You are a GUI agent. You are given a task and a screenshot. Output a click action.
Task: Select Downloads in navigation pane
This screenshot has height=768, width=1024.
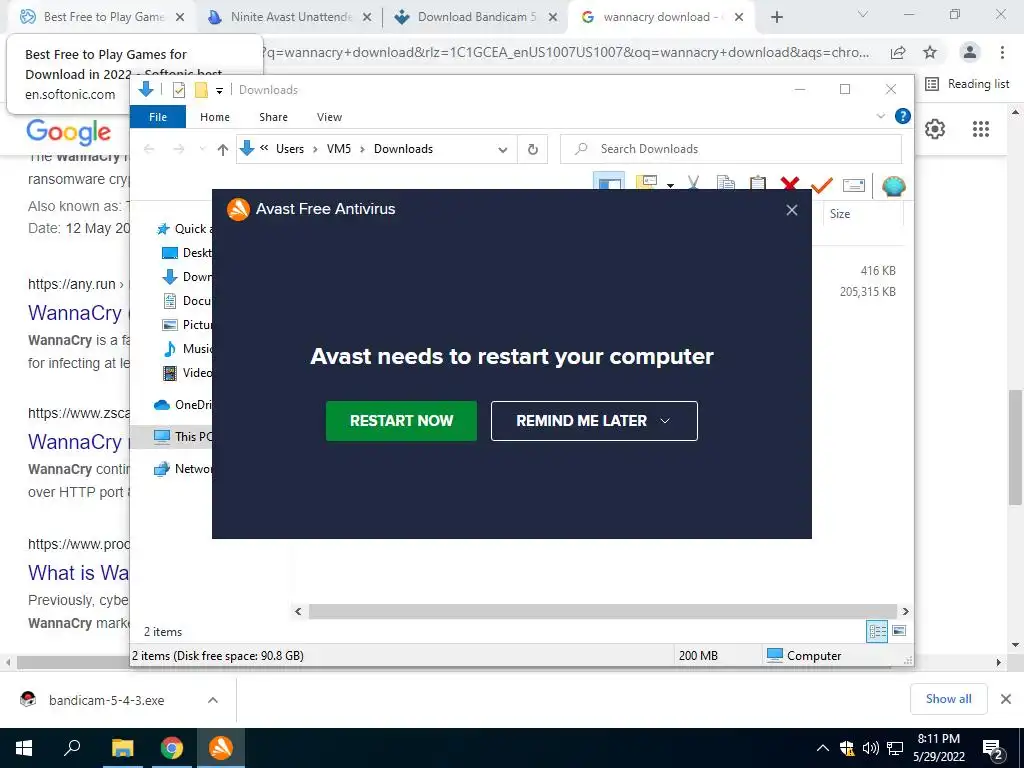click(187, 277)
